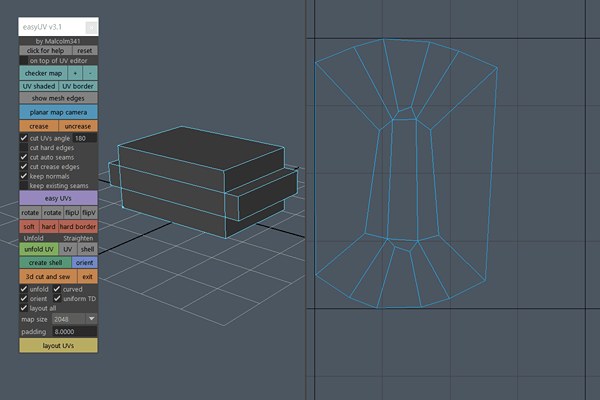Click the planar map camera button
The height and width of the screenshot is (400, 600).
tap(58, 113)
